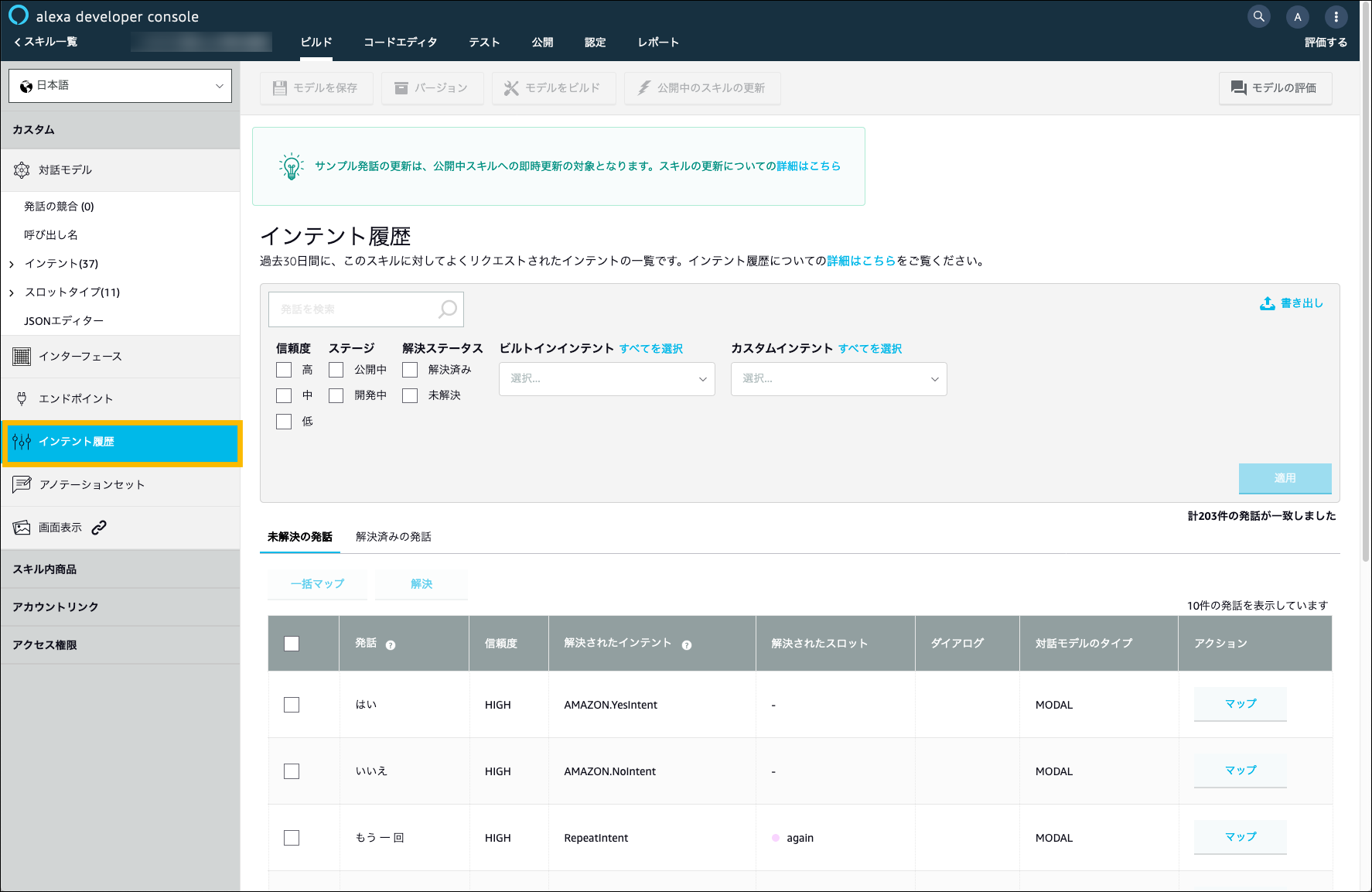Expand the インテント(37) tree item
The image size is (1372, 892).
pyautogui.click(x=12, y=265)
